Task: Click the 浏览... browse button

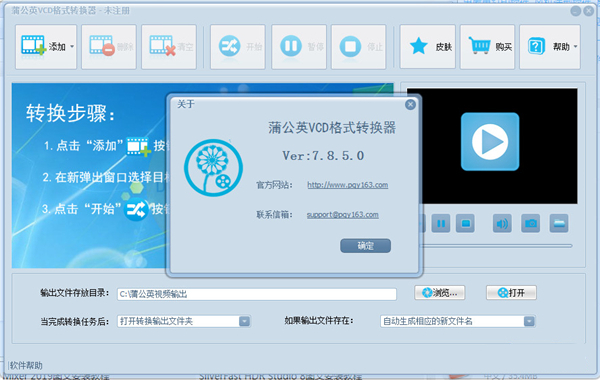Action: 440,293
